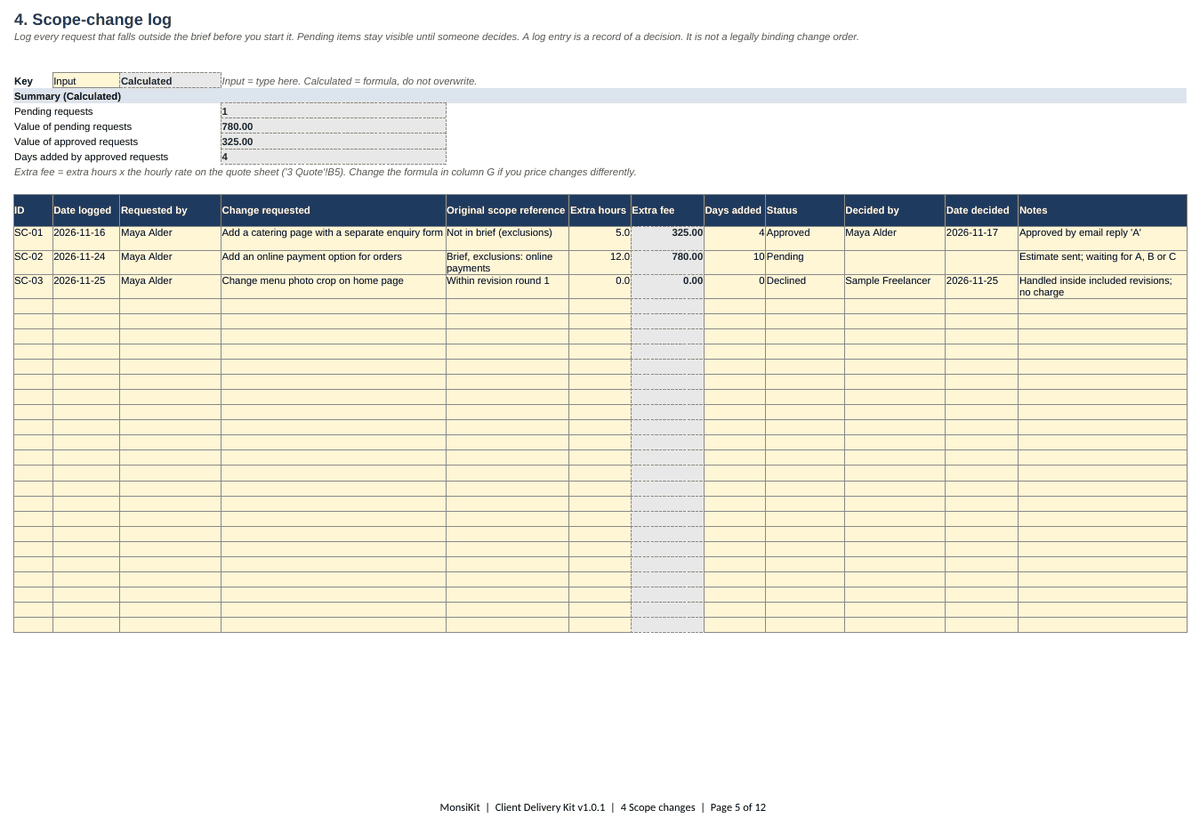This screenshot has width=1200, height=826.
Task: Click the 'Change requested' column header
Action: [333, 210]
